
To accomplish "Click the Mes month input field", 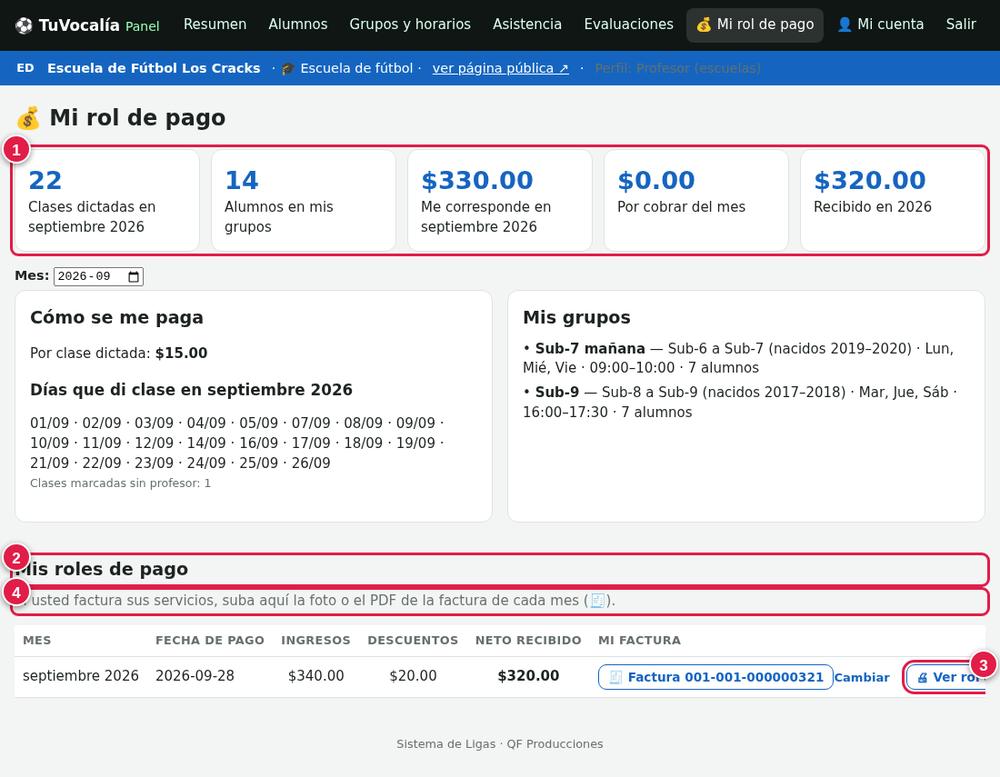I will [98, 276].
